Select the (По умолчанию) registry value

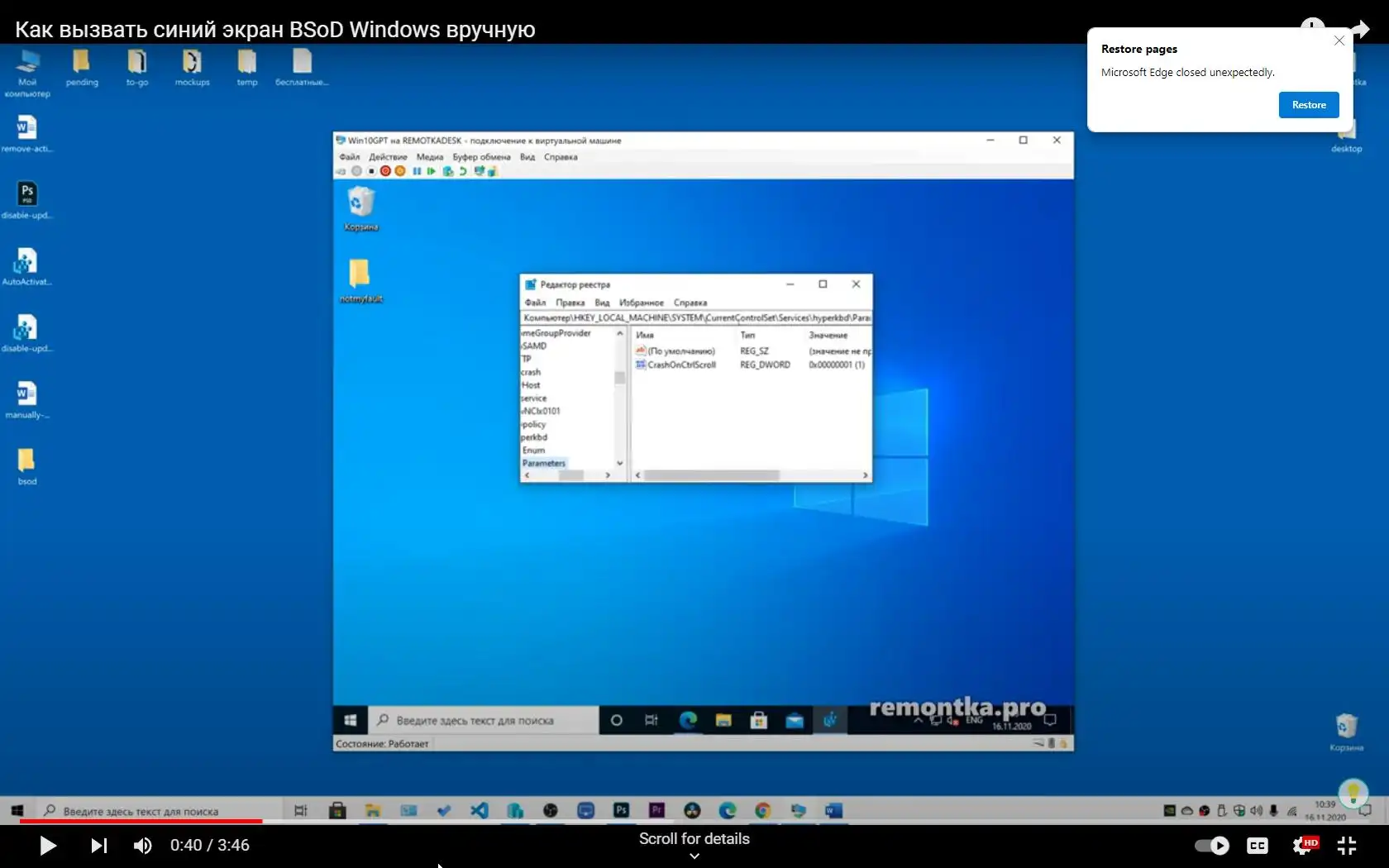click(675, 351)
